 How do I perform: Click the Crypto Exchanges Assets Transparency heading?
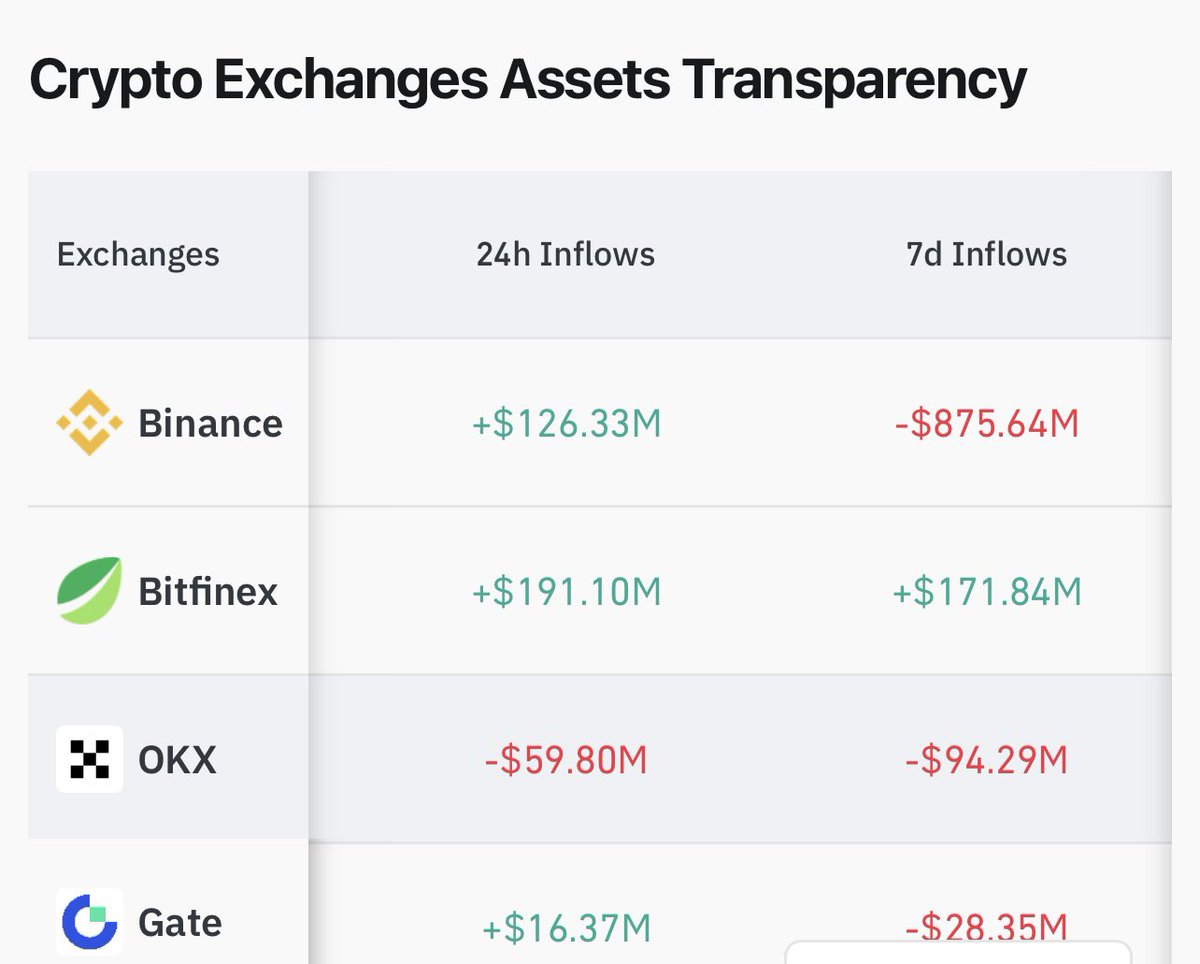(528, 82)
